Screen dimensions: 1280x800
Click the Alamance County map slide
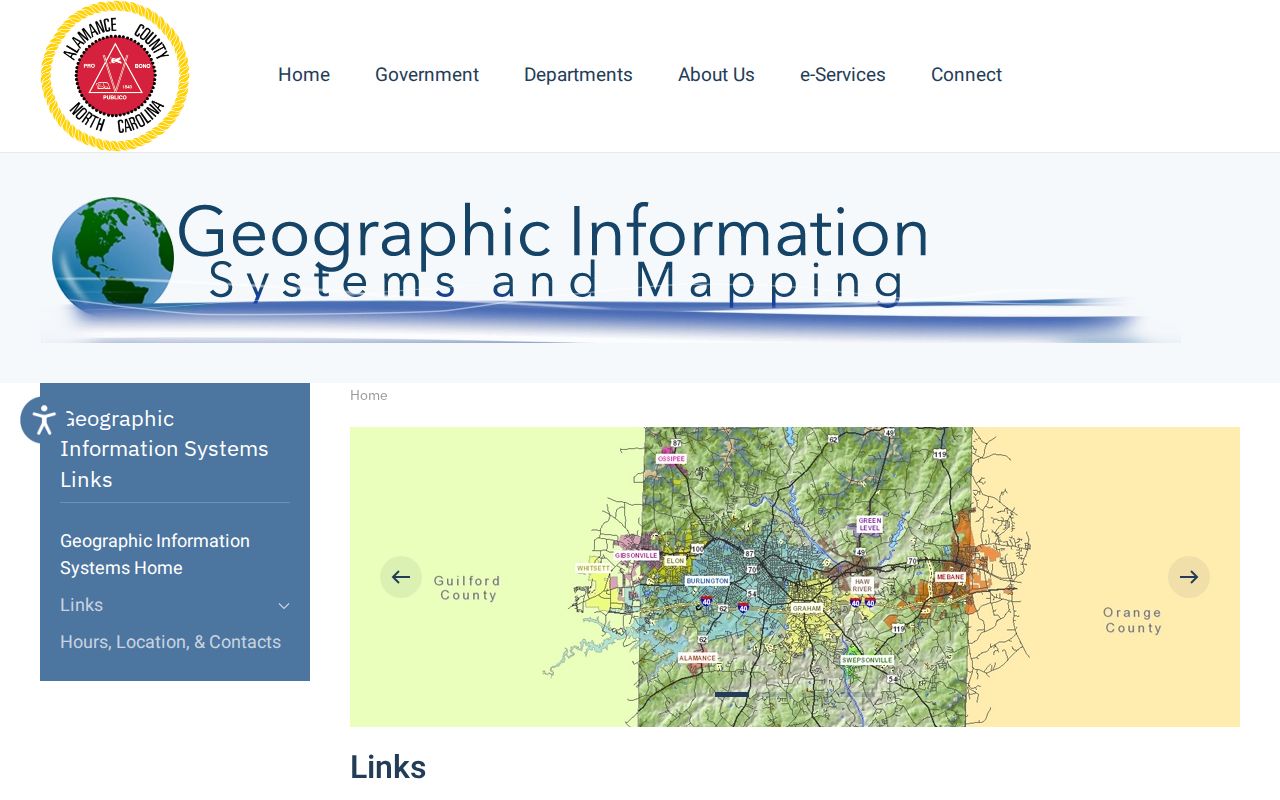795,577
